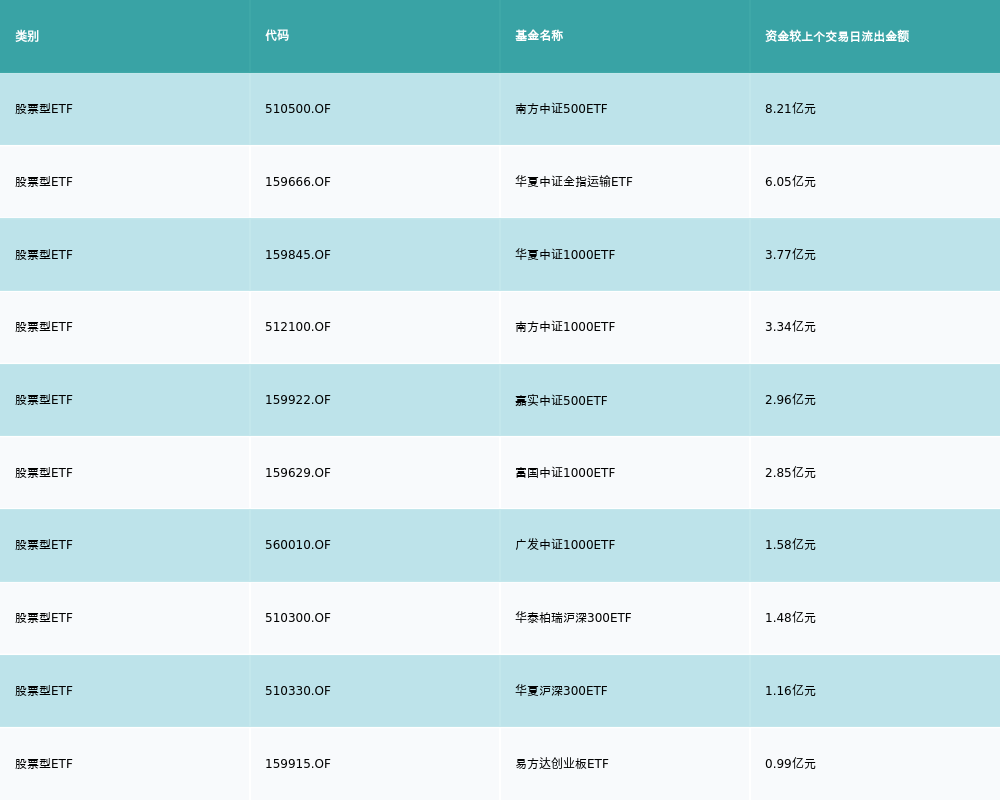
Task: Select code 159915.OF
Action: click(x=298, y=764)
